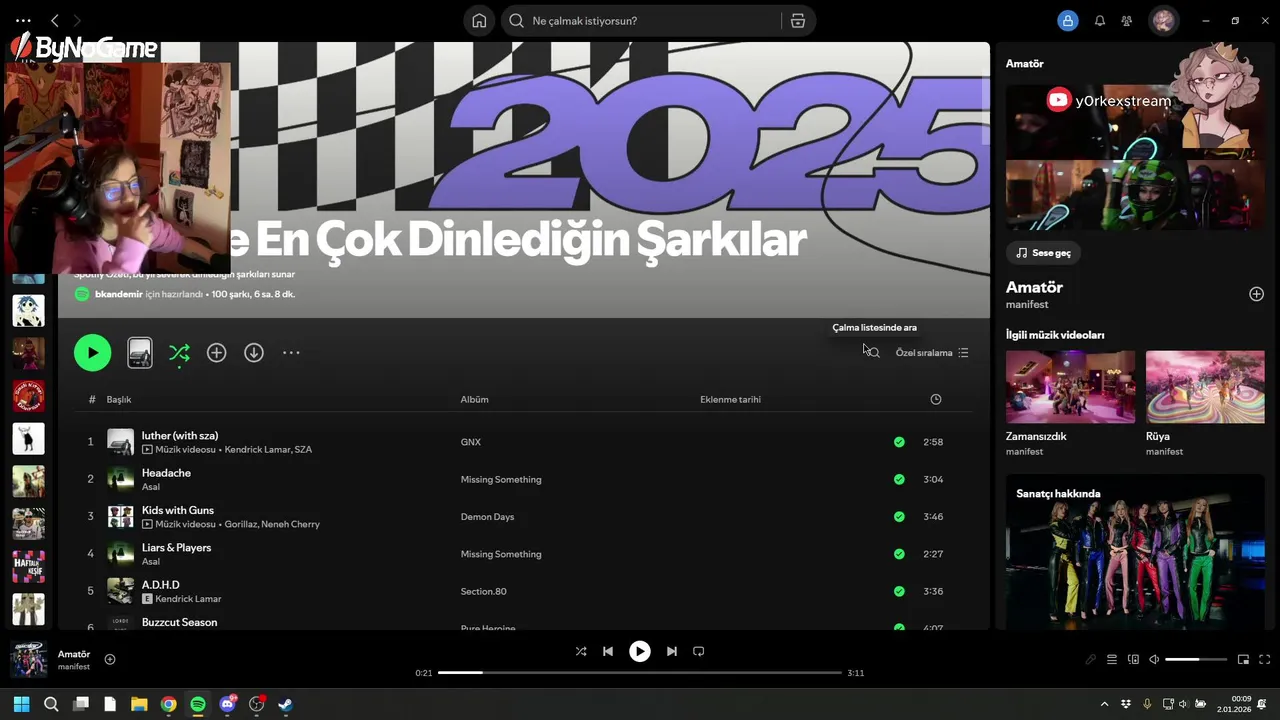Open Google Chrome from the taskbar

pyautogui.click(x=169, y=704)
